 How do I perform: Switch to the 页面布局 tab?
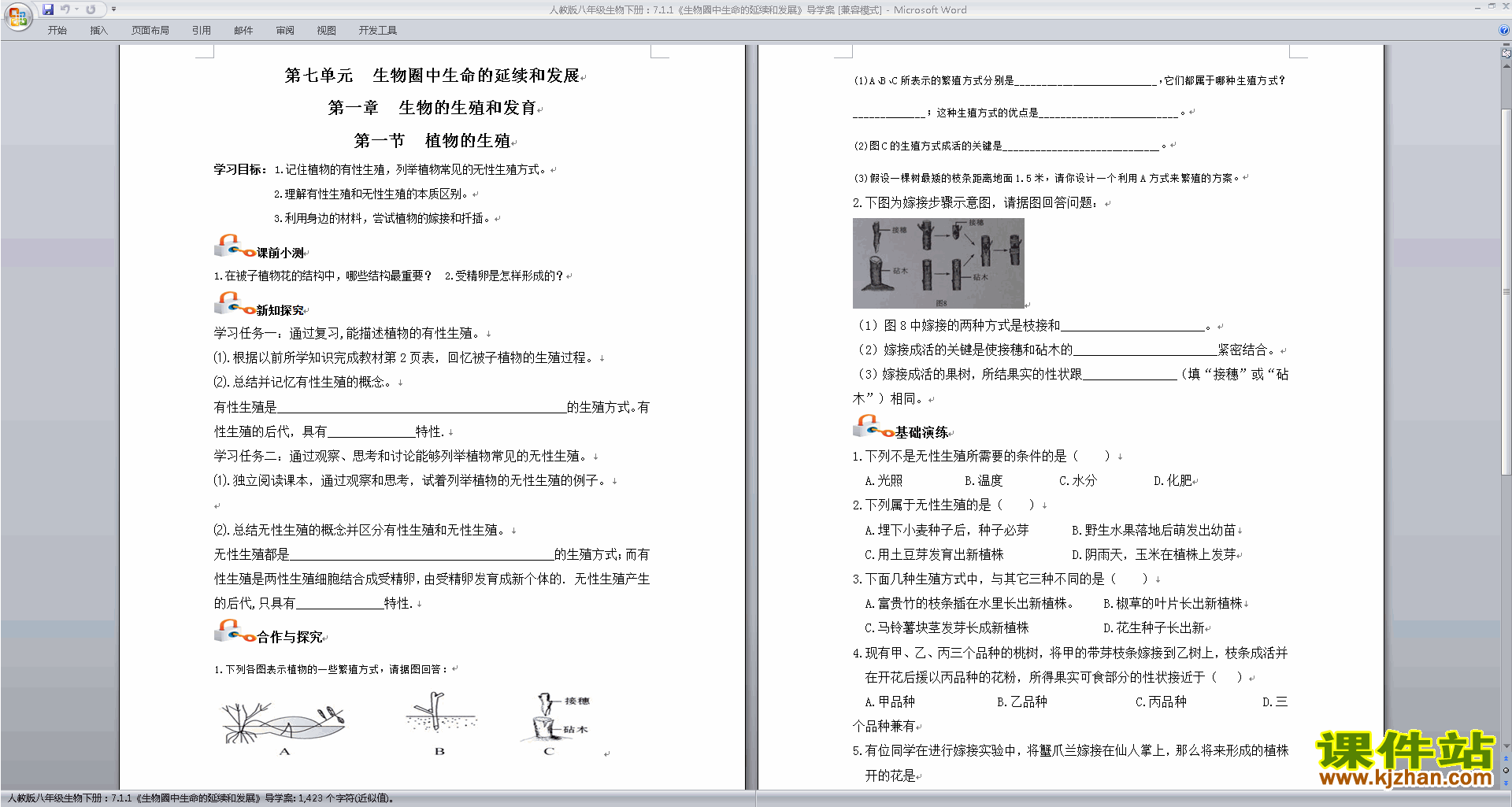[150, 31]
